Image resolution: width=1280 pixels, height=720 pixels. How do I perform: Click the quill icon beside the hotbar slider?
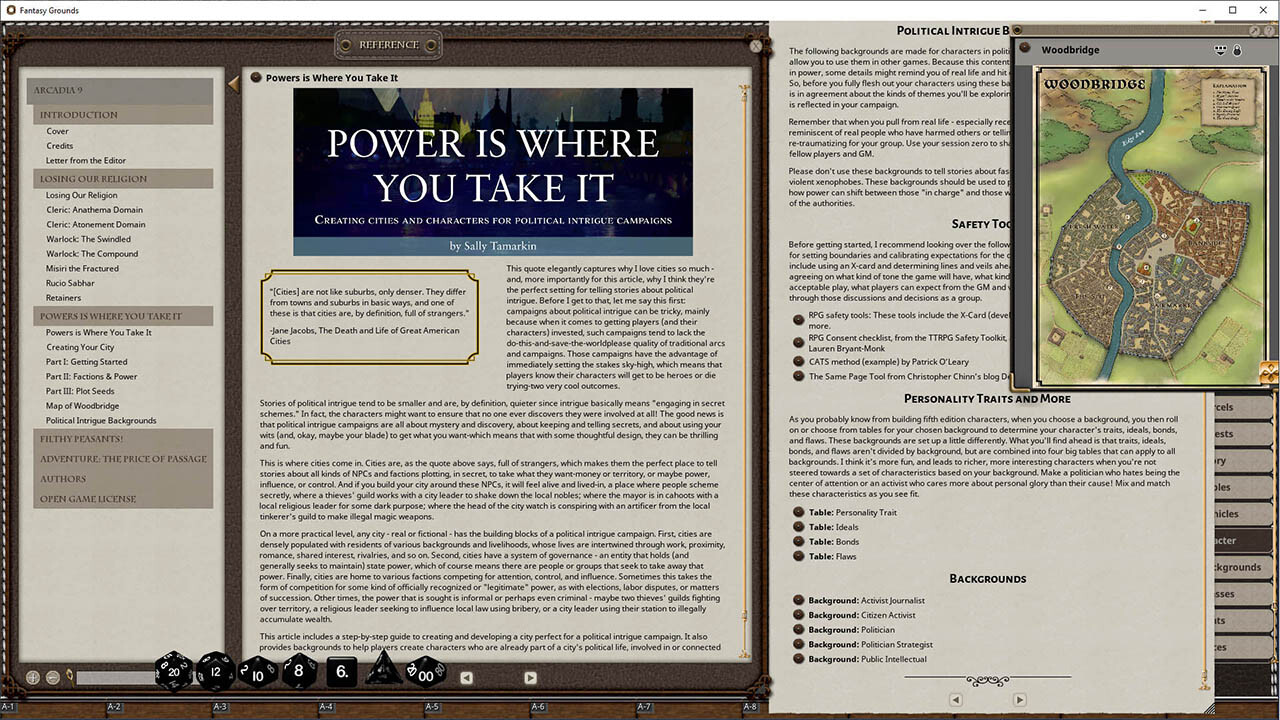[x=70, y=677]
